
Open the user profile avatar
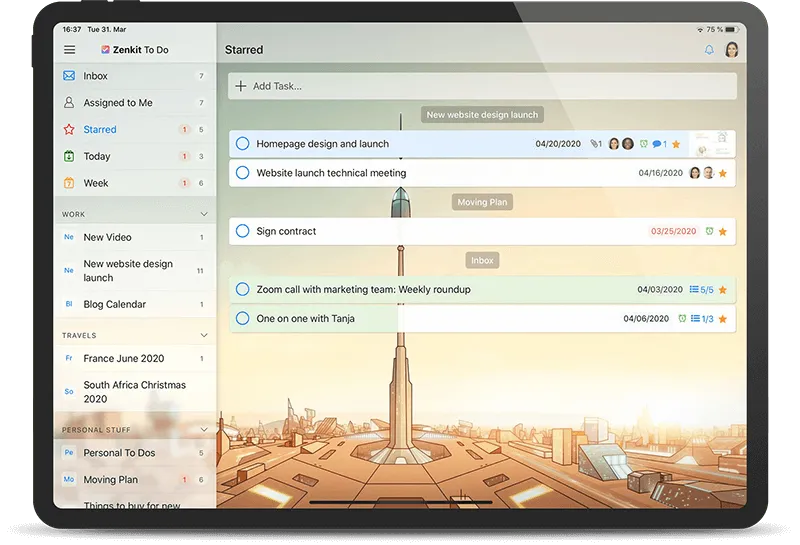point(732,50)
